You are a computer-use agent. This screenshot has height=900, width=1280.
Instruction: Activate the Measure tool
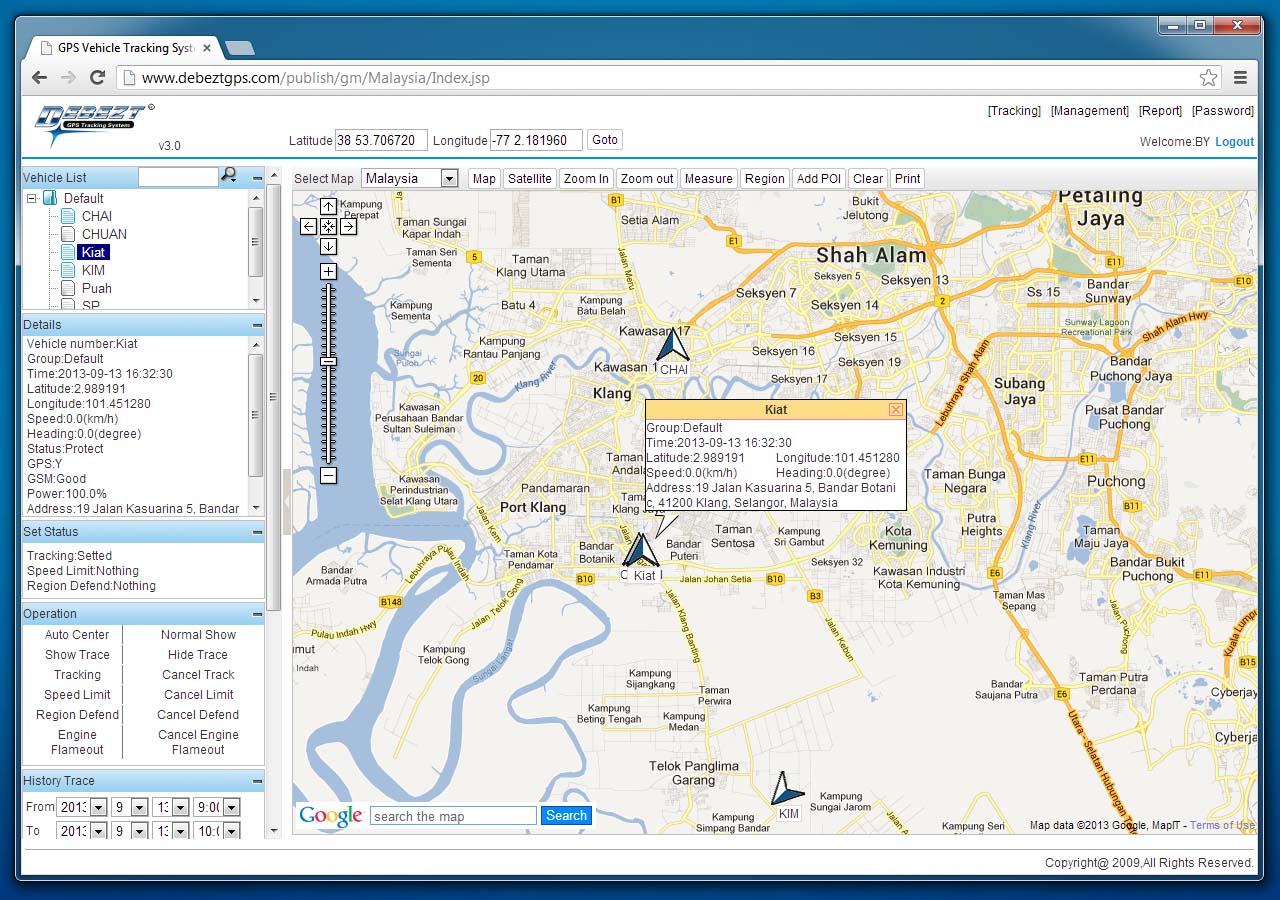(x=709, y=178)
